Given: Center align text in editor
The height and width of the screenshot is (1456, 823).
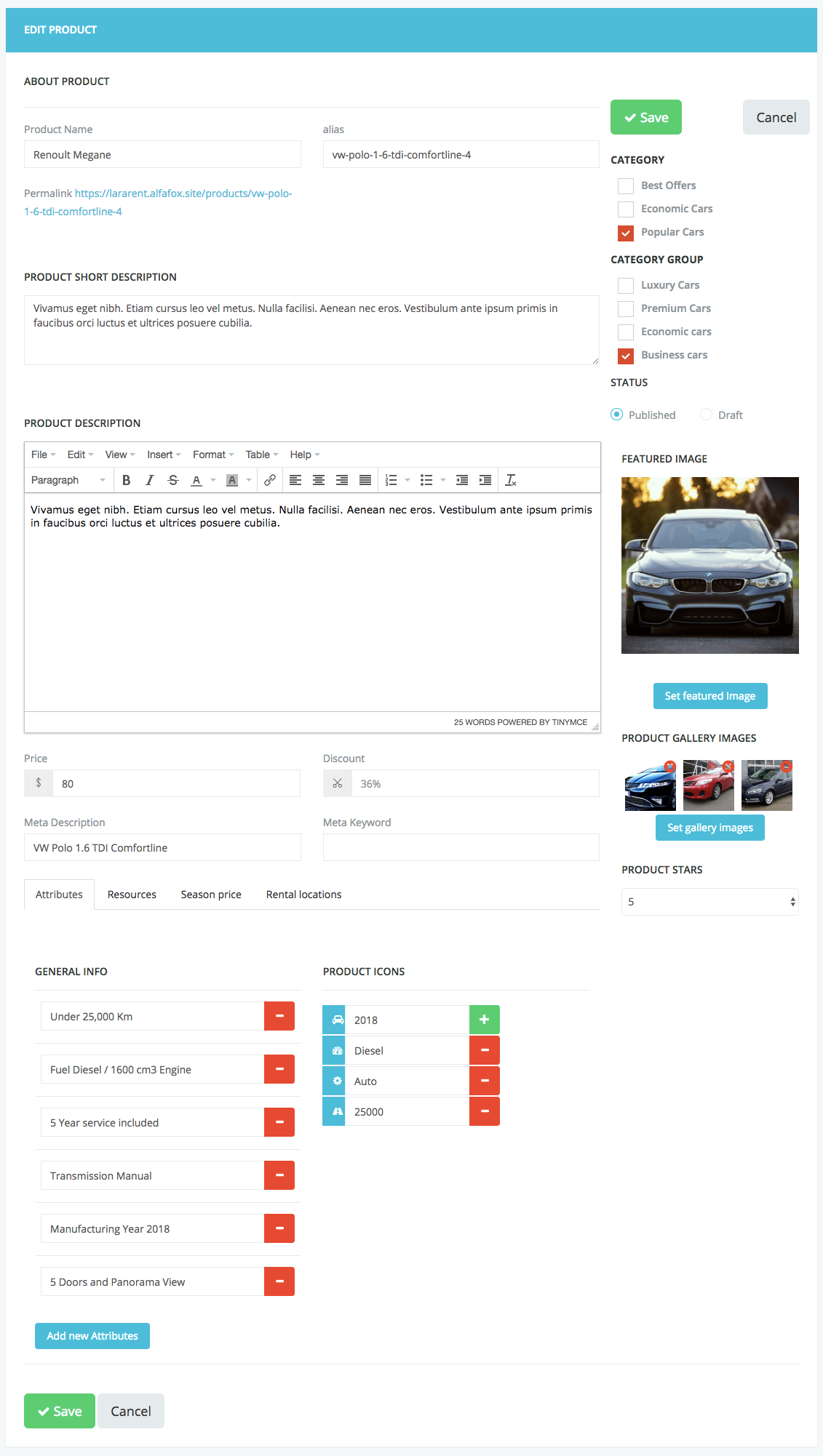Looking at the screenshot, I should pyautogui.click(x=319, y=480).
